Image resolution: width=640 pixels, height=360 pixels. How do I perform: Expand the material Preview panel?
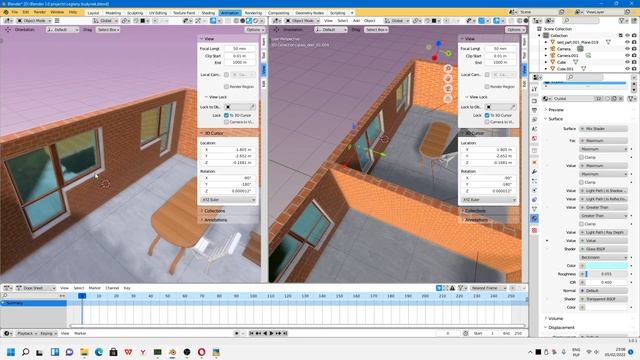tap(556, 110)
